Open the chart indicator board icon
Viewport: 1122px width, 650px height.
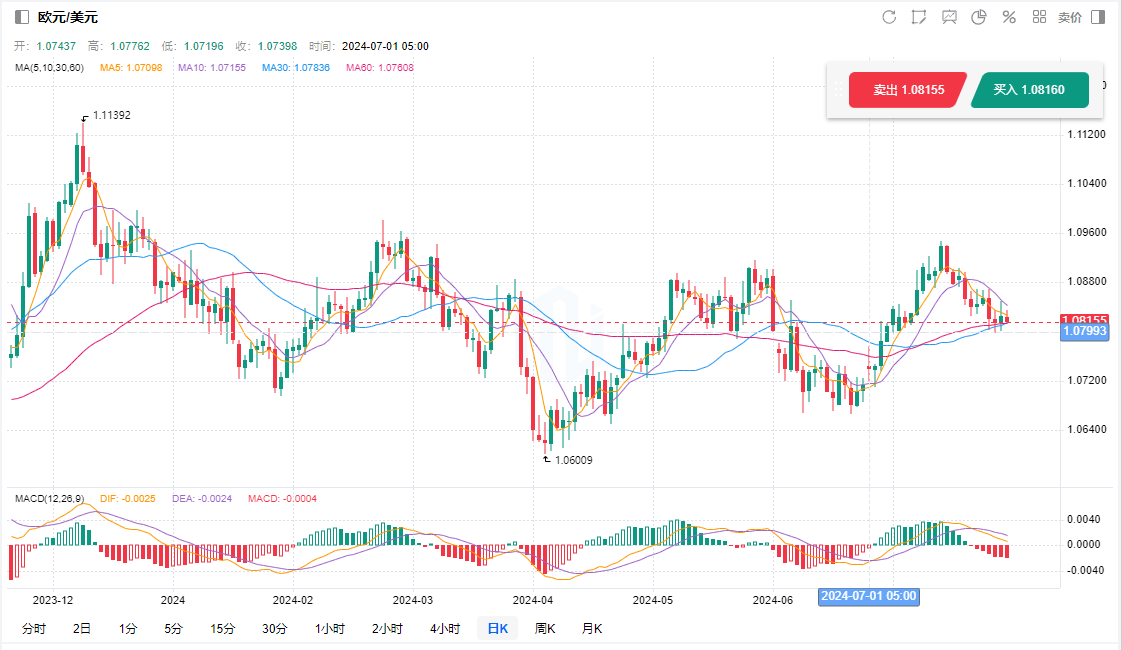click(949, 17)
